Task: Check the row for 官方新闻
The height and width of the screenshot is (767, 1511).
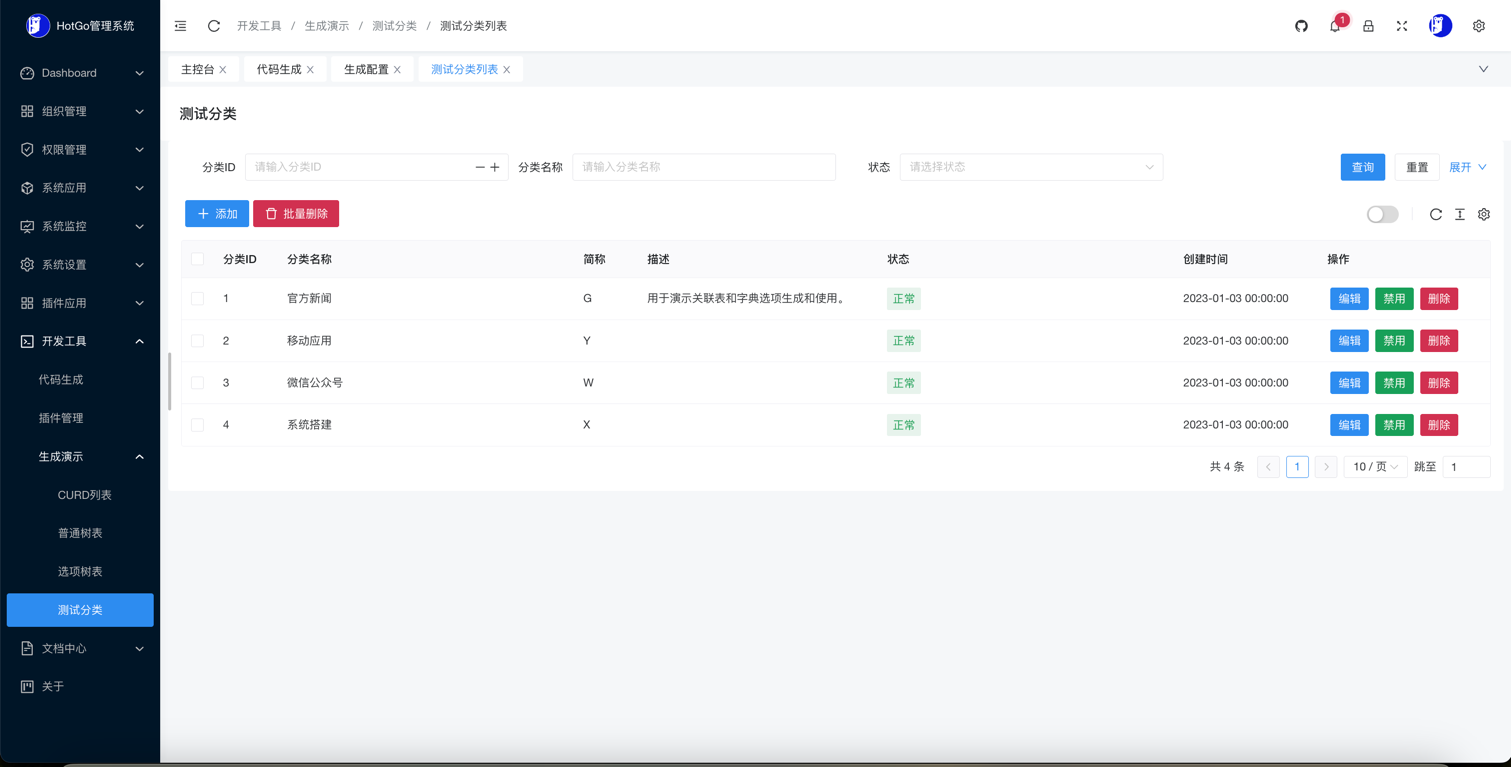Action: (x=197, y=299)
